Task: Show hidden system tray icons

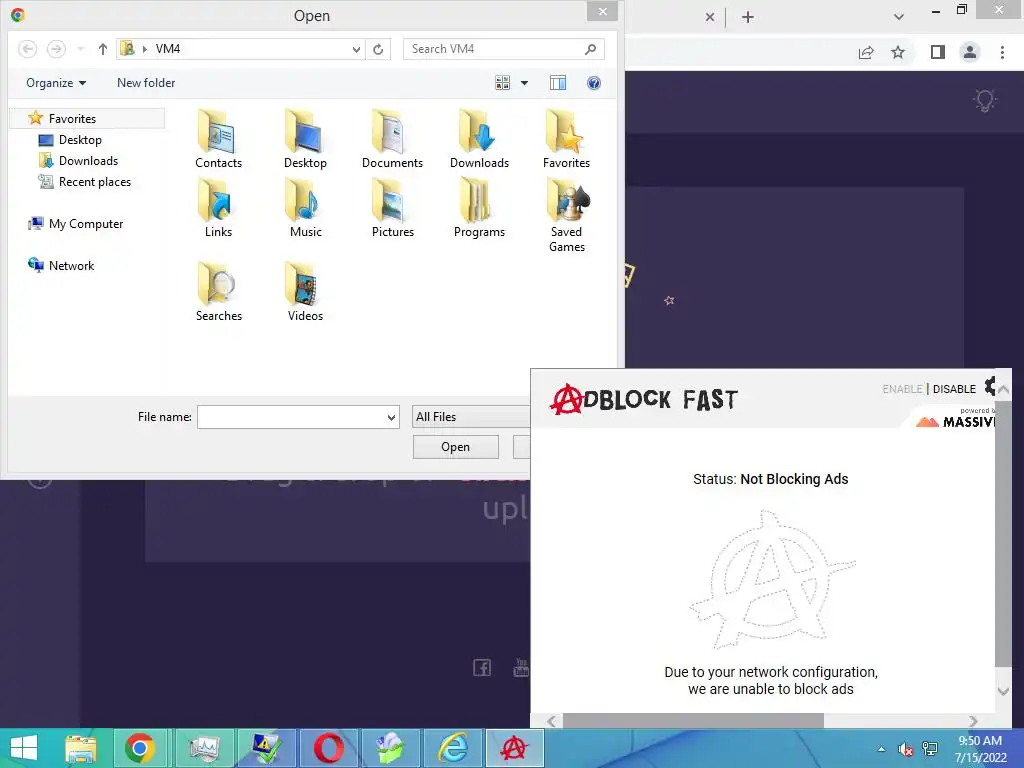Action: [x=882, y=749]
